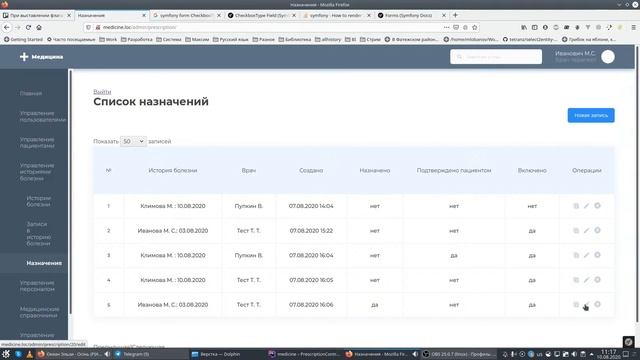This screenshot has height=360, width=640.
Task: Bookmark this page with the star icon
Action: 474,27
